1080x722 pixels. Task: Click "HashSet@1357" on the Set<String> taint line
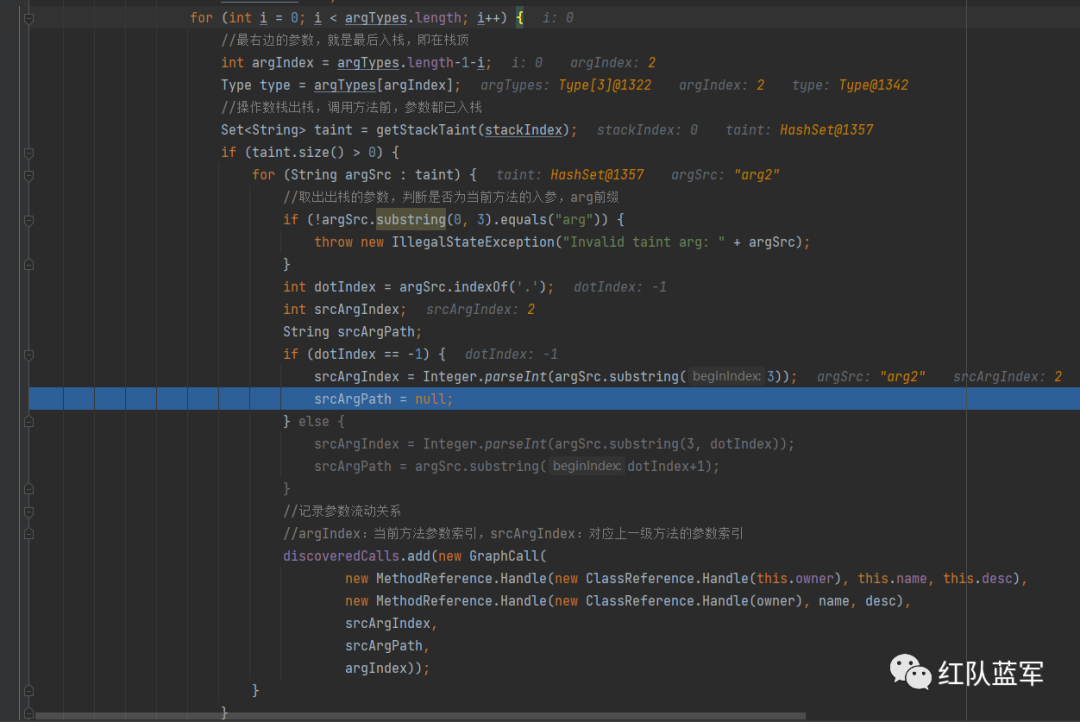pyautogui.click(x=827, y=130)
